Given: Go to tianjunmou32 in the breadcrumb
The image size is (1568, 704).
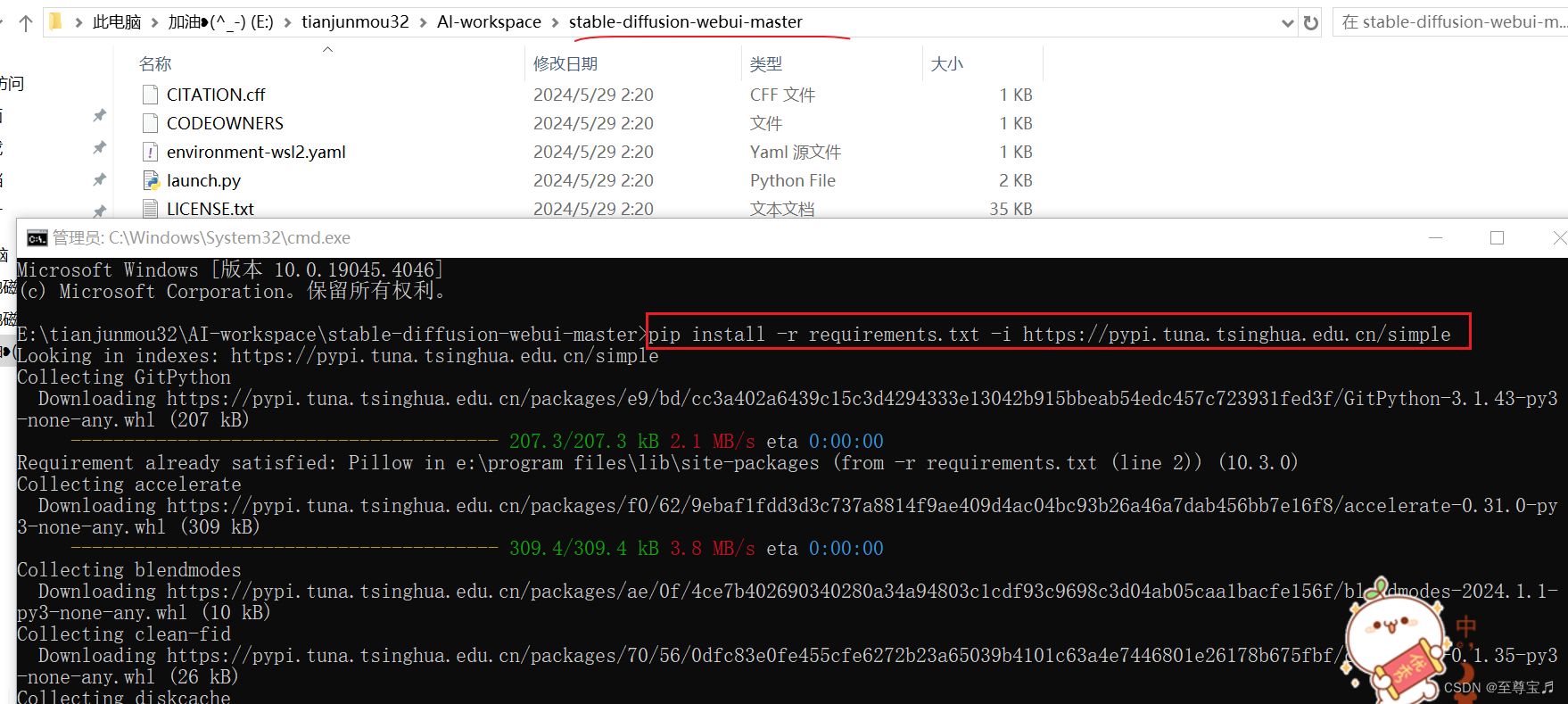Looking at the screenshot, I should [x=355, y=22].
